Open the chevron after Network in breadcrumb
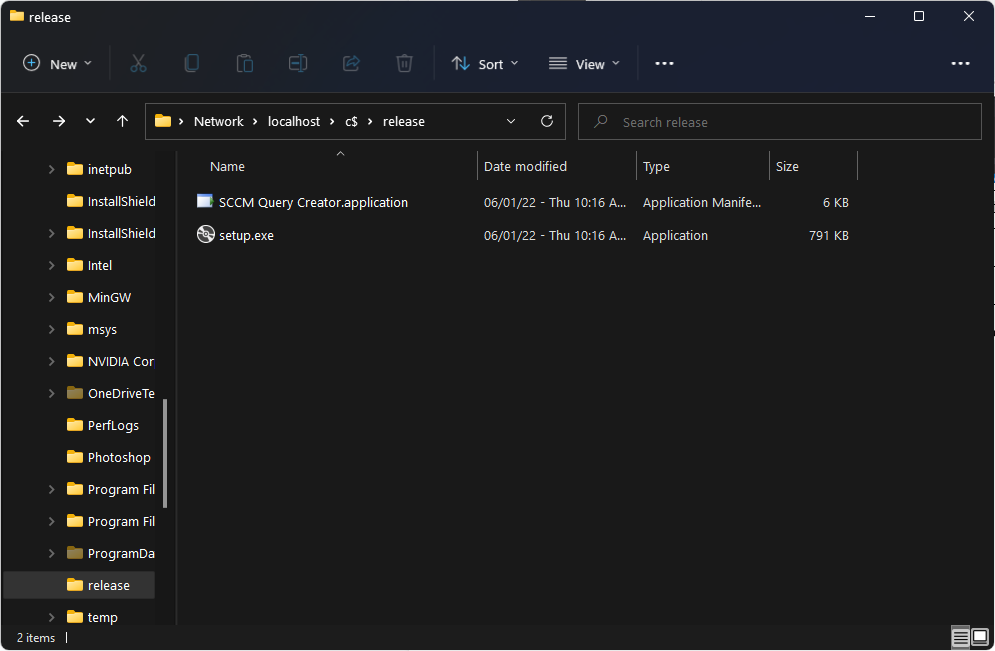 click(255, 121)
